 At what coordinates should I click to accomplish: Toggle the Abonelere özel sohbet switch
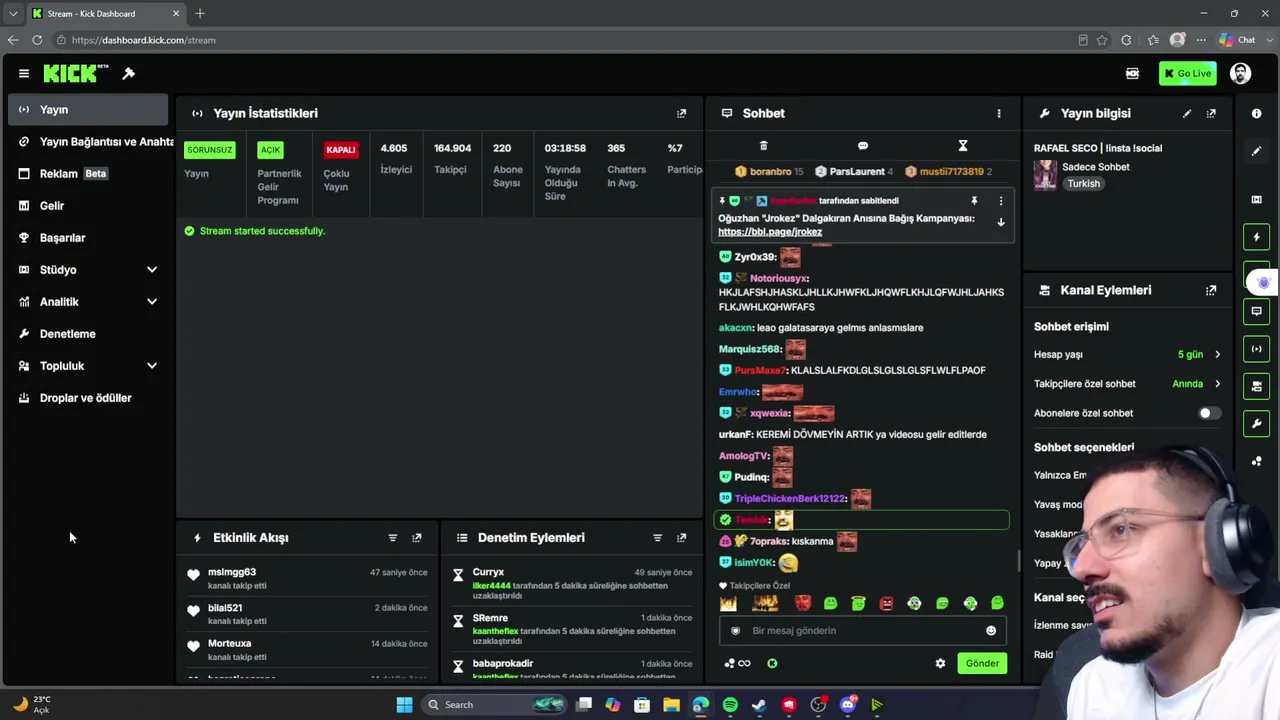[x=1209, y=413]
